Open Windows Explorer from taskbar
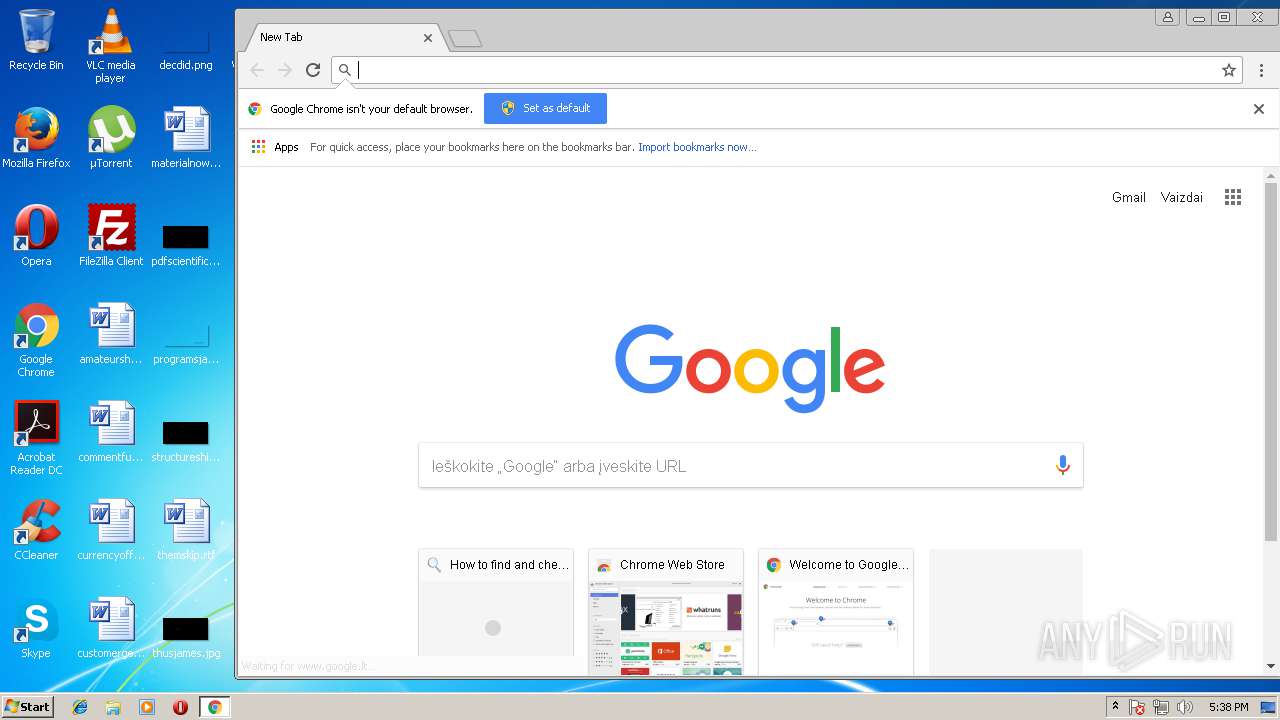Screen dimensions: 1280x720 (113, 707)
